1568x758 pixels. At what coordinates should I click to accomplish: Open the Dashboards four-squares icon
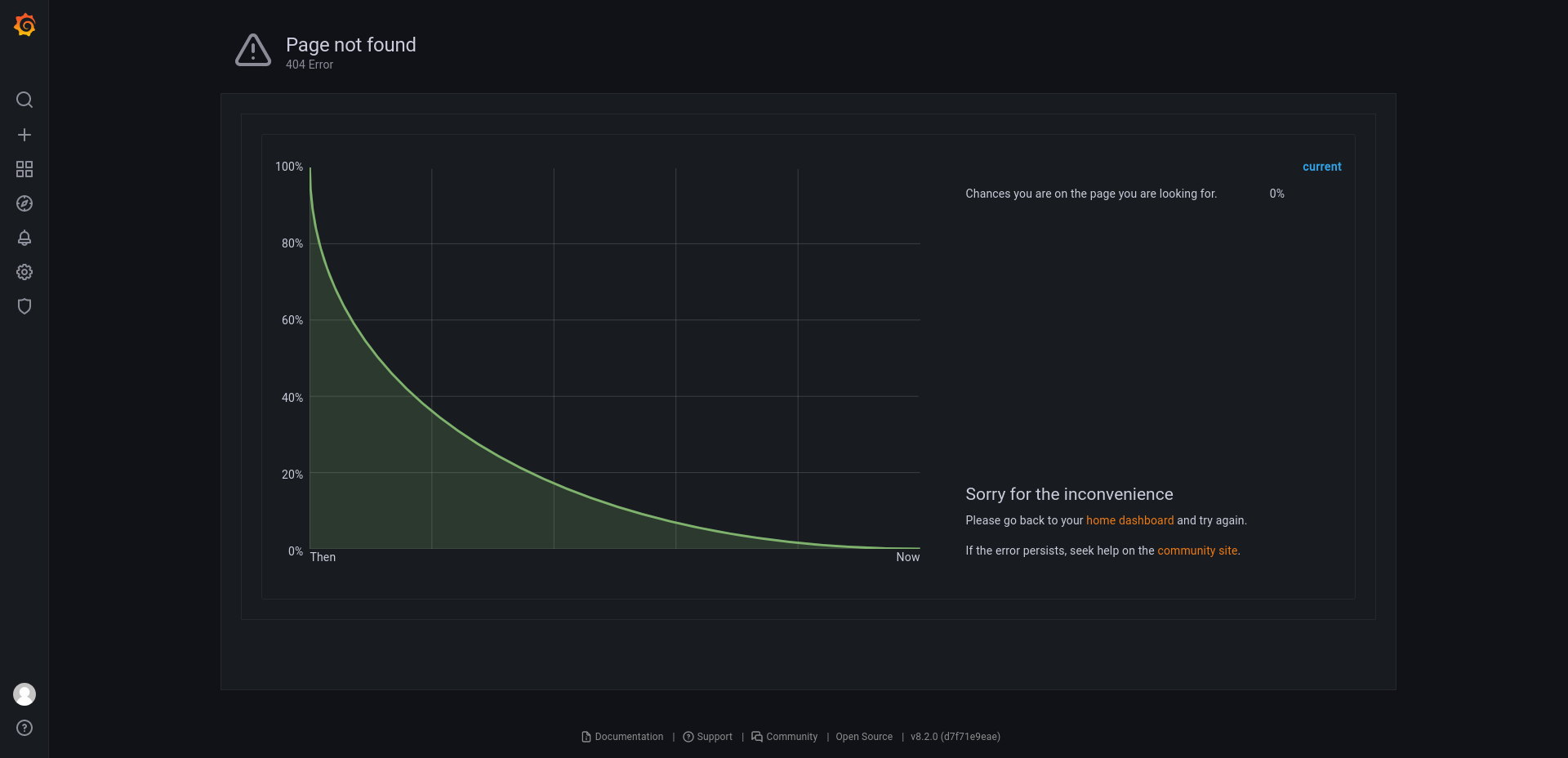click(x=24, y=169)
